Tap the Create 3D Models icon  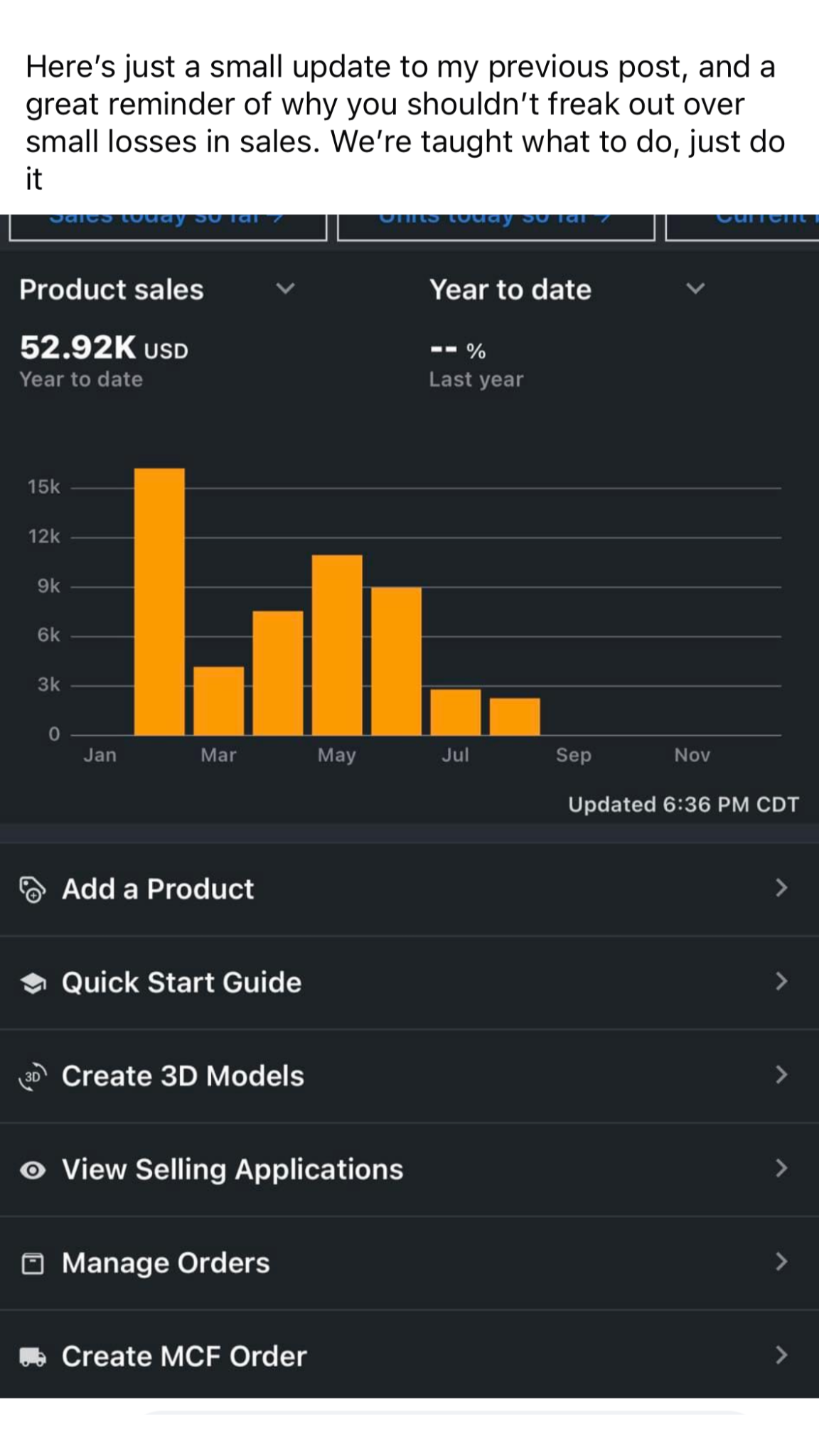click(x=32, y=1076)
